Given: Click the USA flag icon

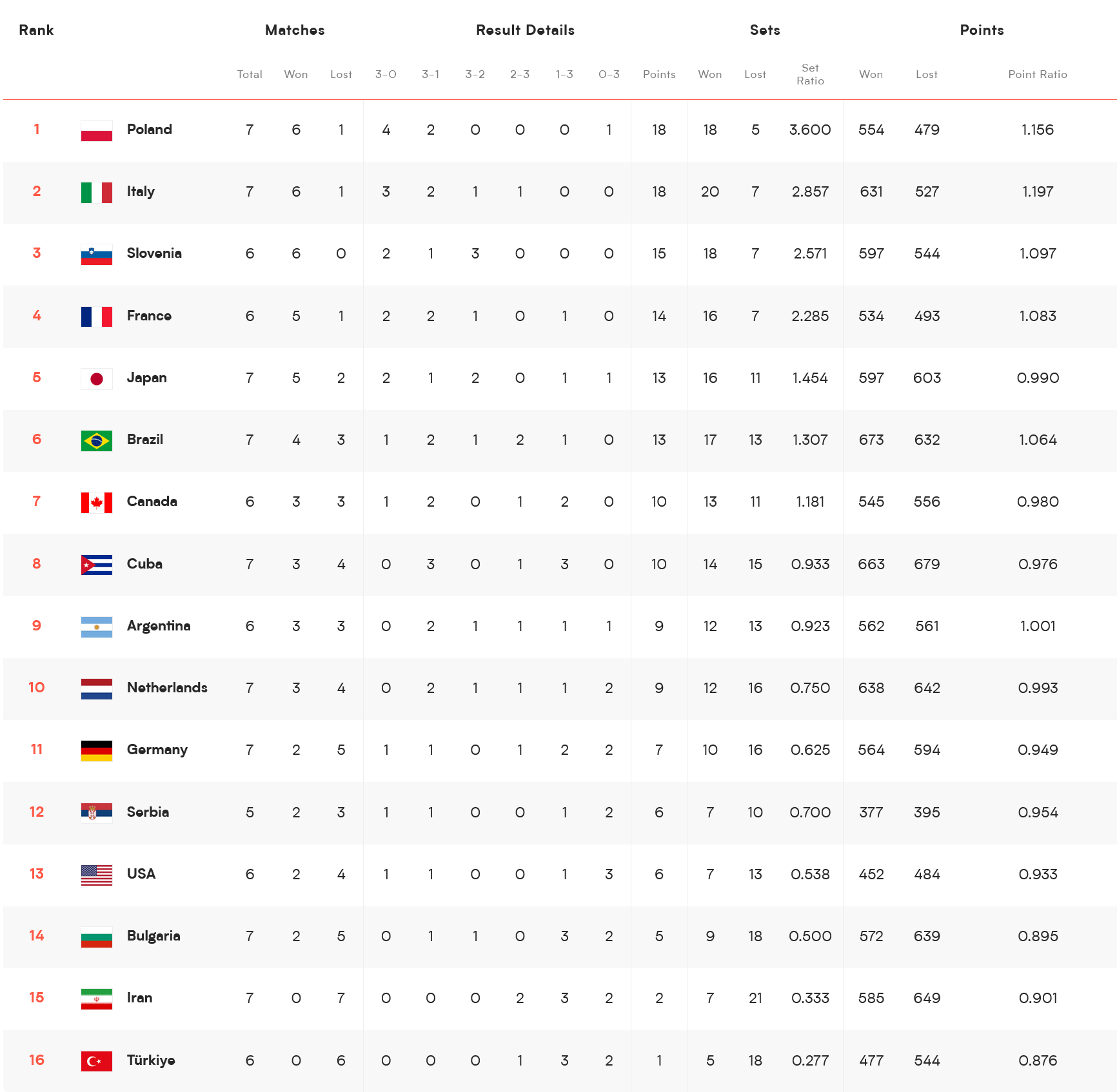Looking at the screenshot, I should pos(97,875).
